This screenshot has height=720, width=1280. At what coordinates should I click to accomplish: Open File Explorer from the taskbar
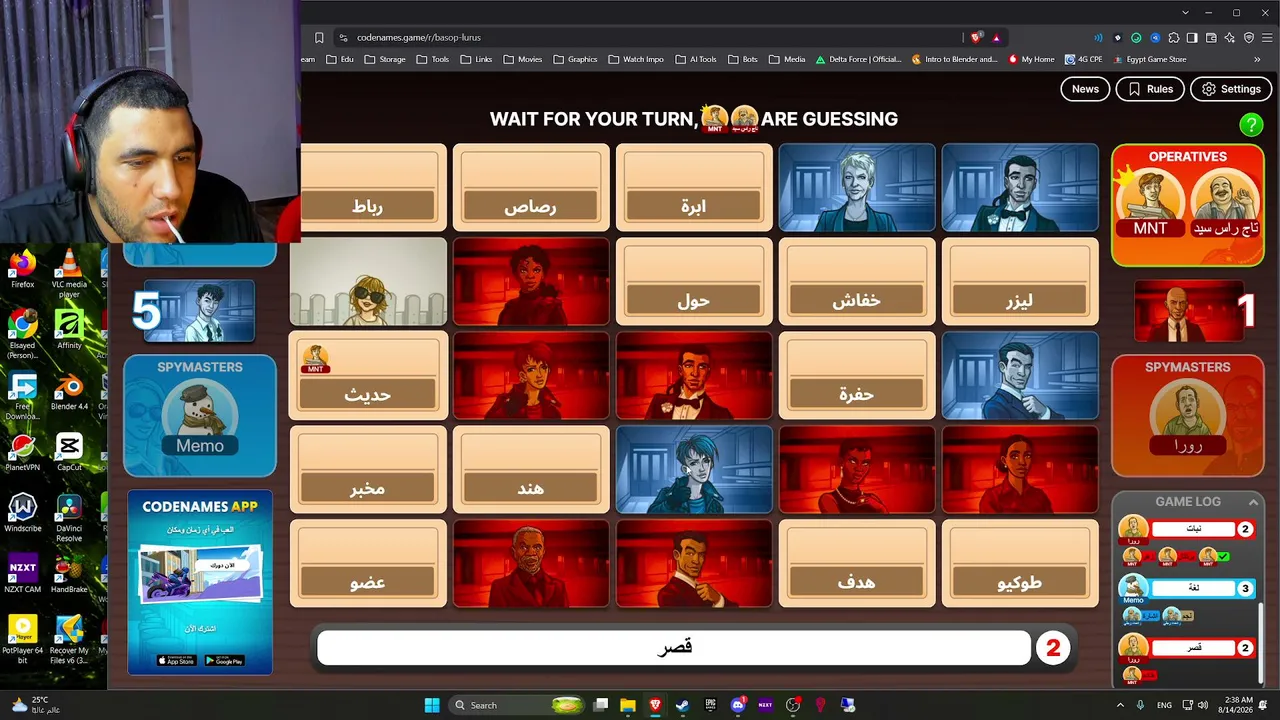point(627,705)
